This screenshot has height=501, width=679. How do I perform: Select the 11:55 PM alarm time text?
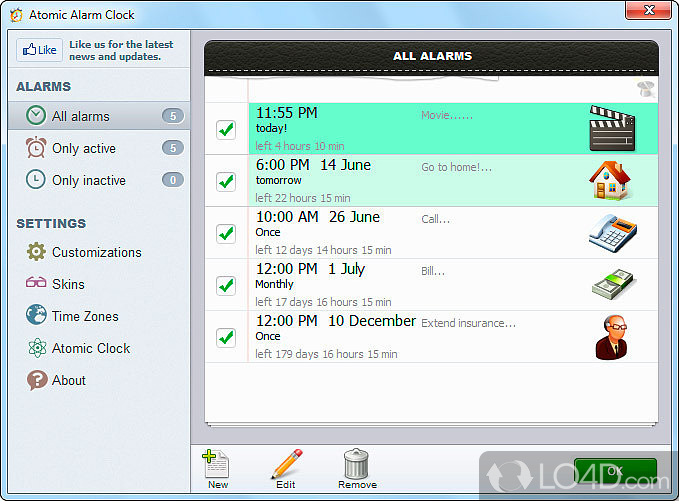click(287, 113)
